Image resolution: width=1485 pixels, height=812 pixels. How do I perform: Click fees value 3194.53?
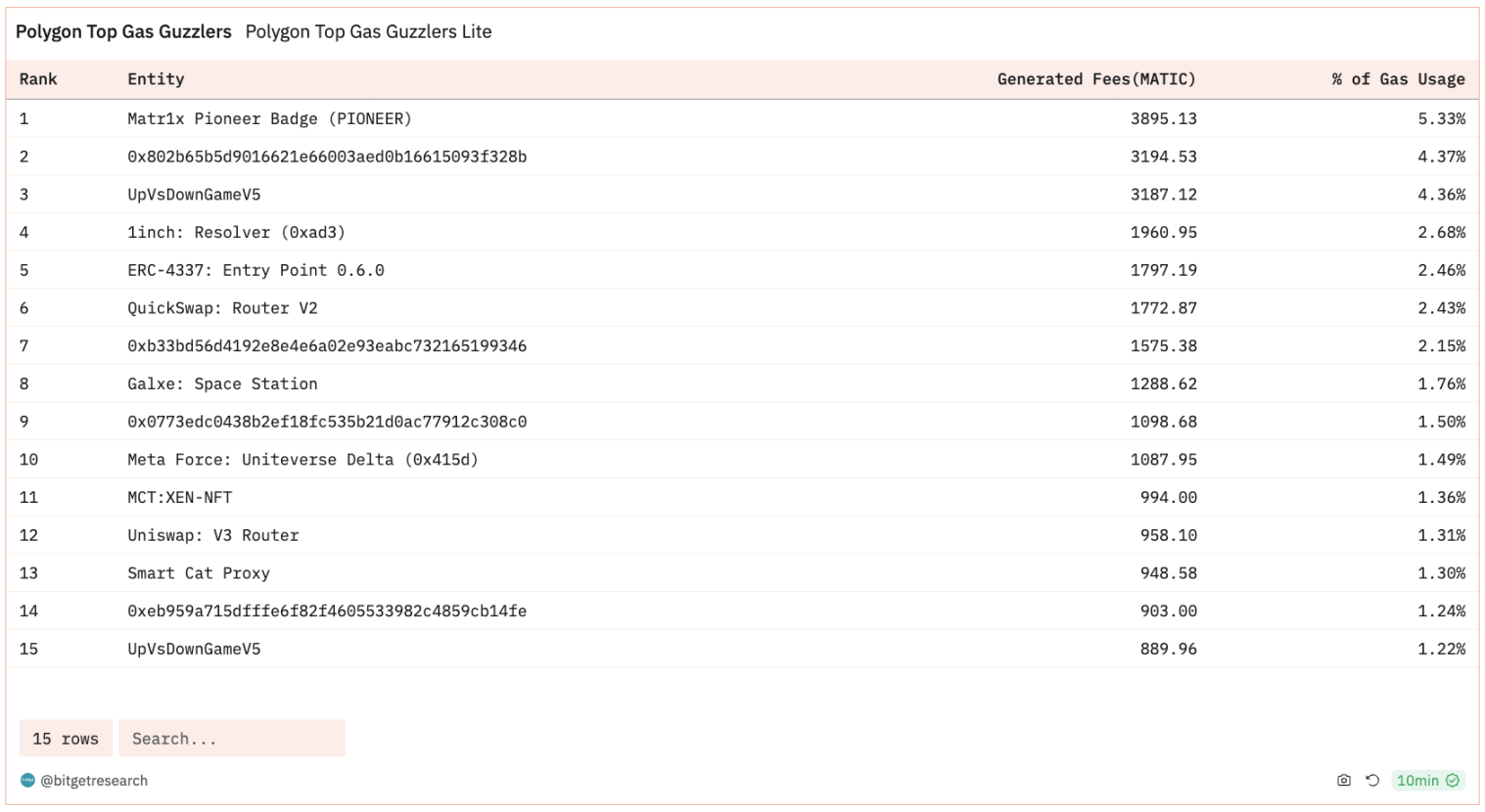pyautogui.click(x=1163, y=157)
